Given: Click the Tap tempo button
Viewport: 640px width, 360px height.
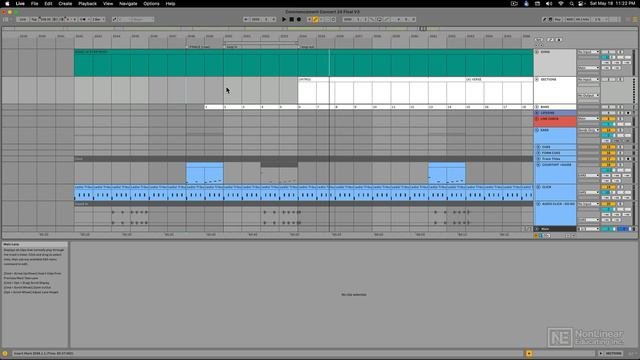Looking at the screenshot, I should pyautogui.click(x=34, y=19).
